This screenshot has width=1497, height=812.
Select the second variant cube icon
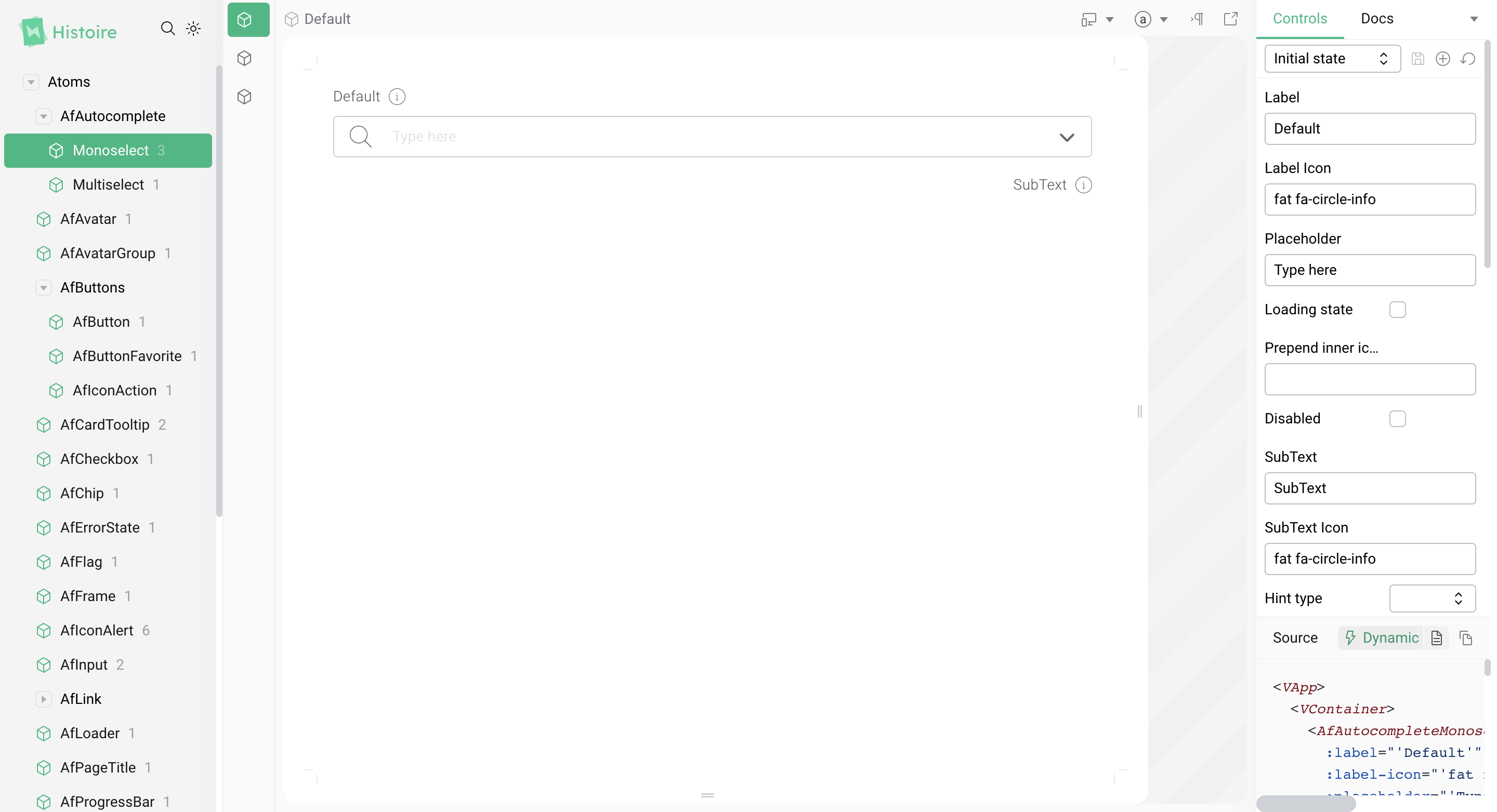click(245, 58)
